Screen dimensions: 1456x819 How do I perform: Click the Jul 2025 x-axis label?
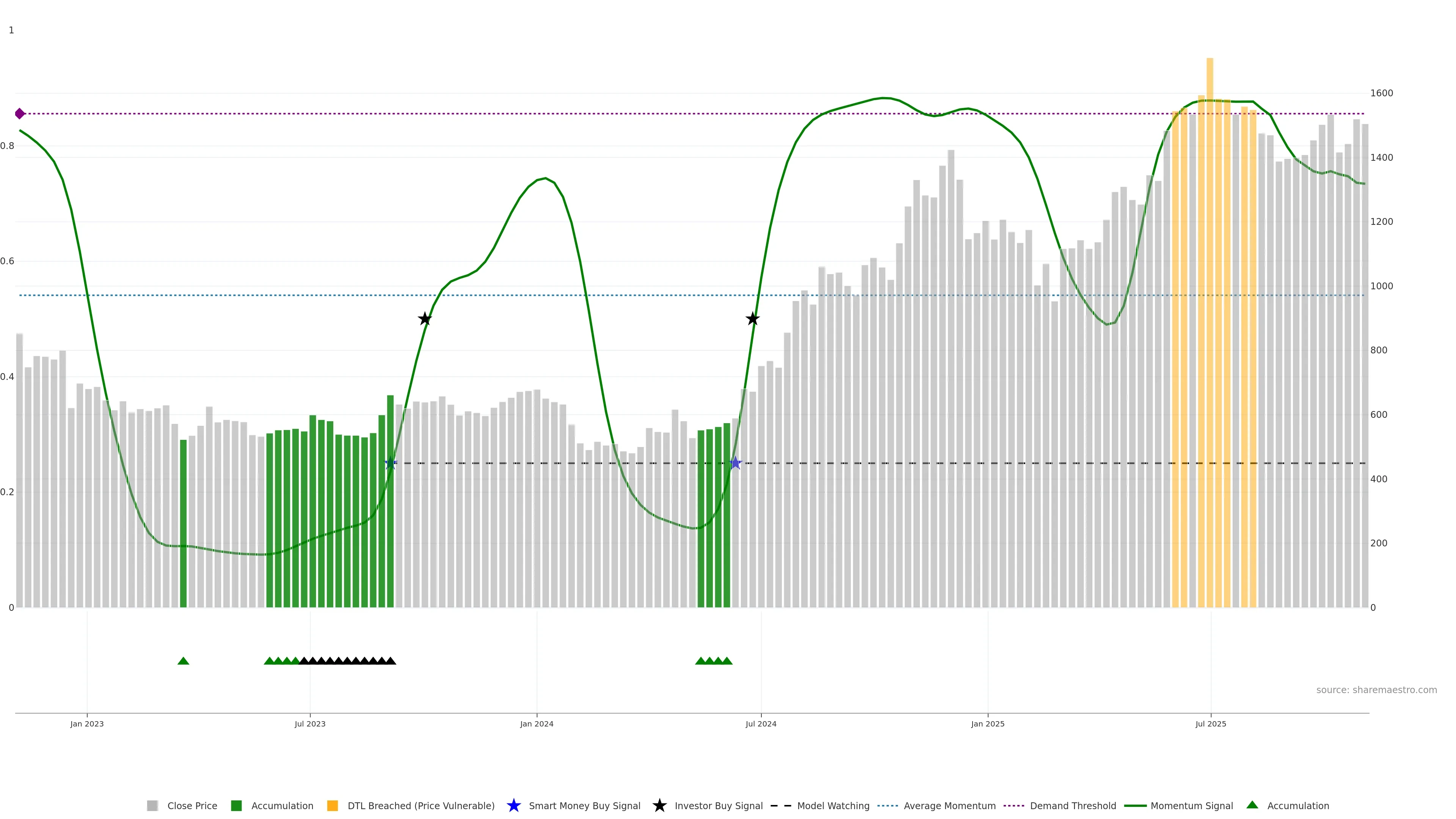(1211, 723)
